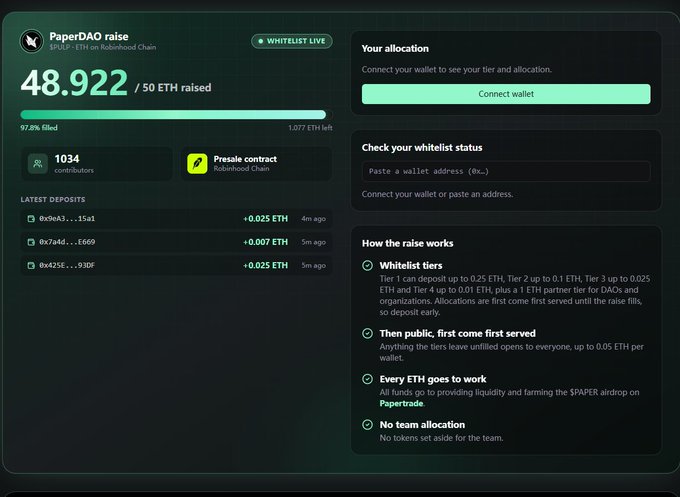Click the Whitelist tiers heading
Image resolution: width=680 pixels, height=497 pixels.
pyautogui.click(x=411, y=265)
